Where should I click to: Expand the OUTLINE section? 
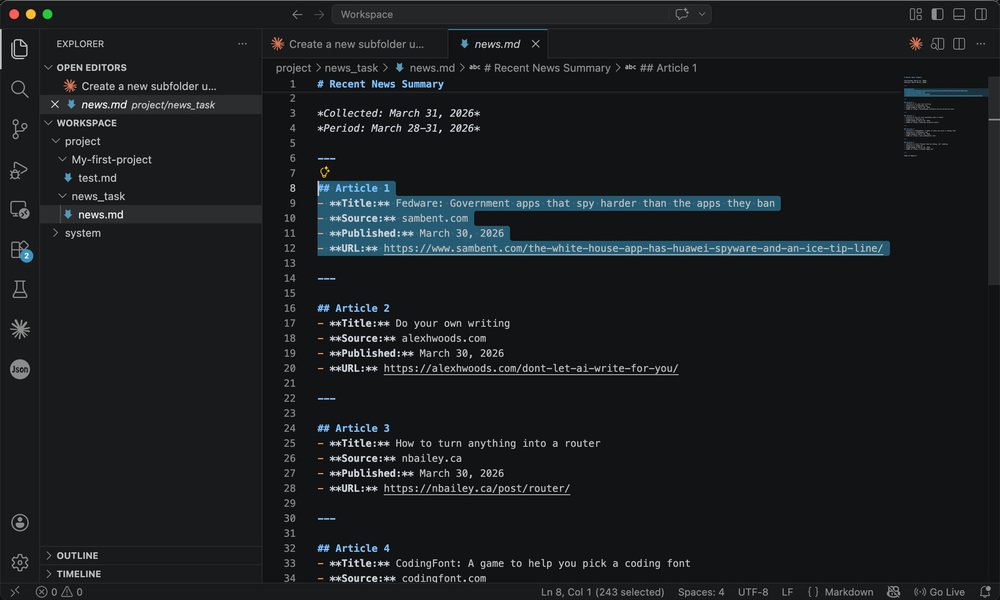[x=77, y=556]
